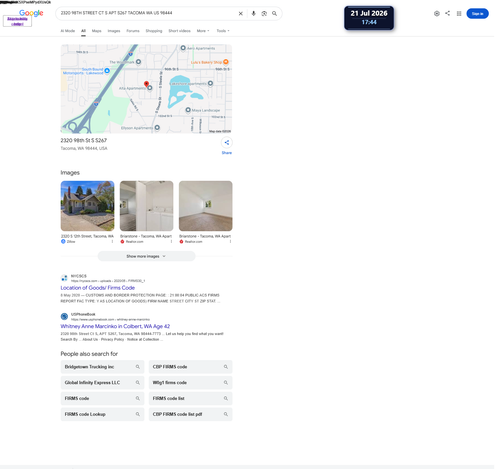Expand the More dropdown

click(x=203, y=31)
